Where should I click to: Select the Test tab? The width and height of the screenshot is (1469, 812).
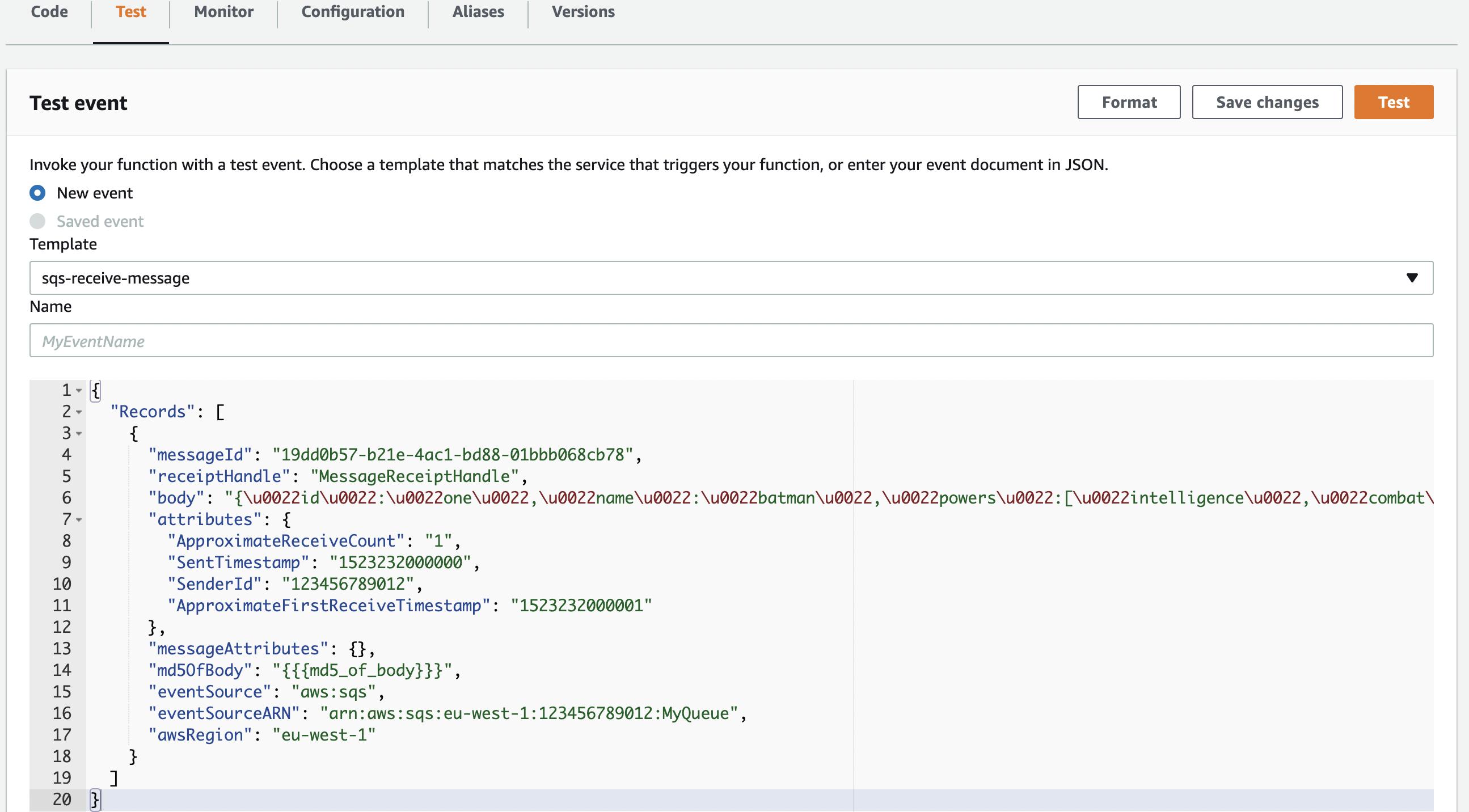click(x=130, y=11)
